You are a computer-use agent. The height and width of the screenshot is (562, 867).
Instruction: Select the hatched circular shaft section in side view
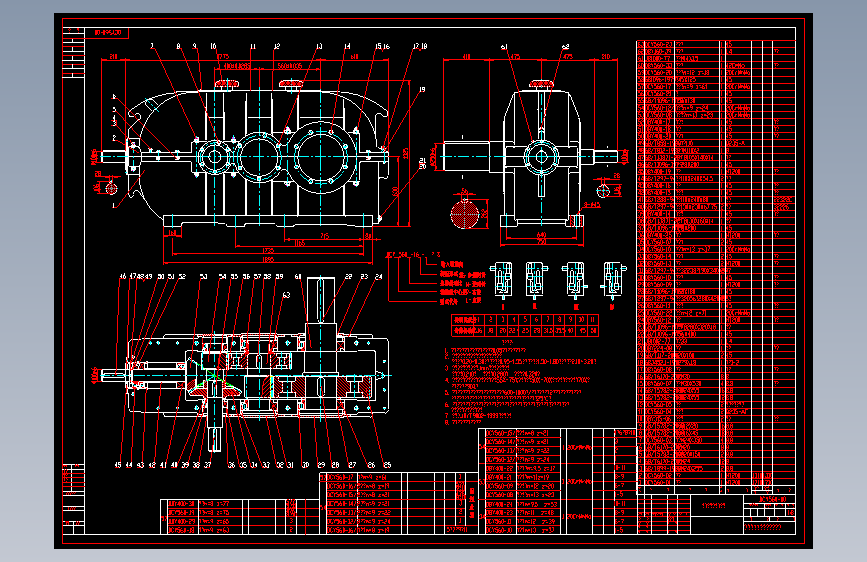[464, 215]
